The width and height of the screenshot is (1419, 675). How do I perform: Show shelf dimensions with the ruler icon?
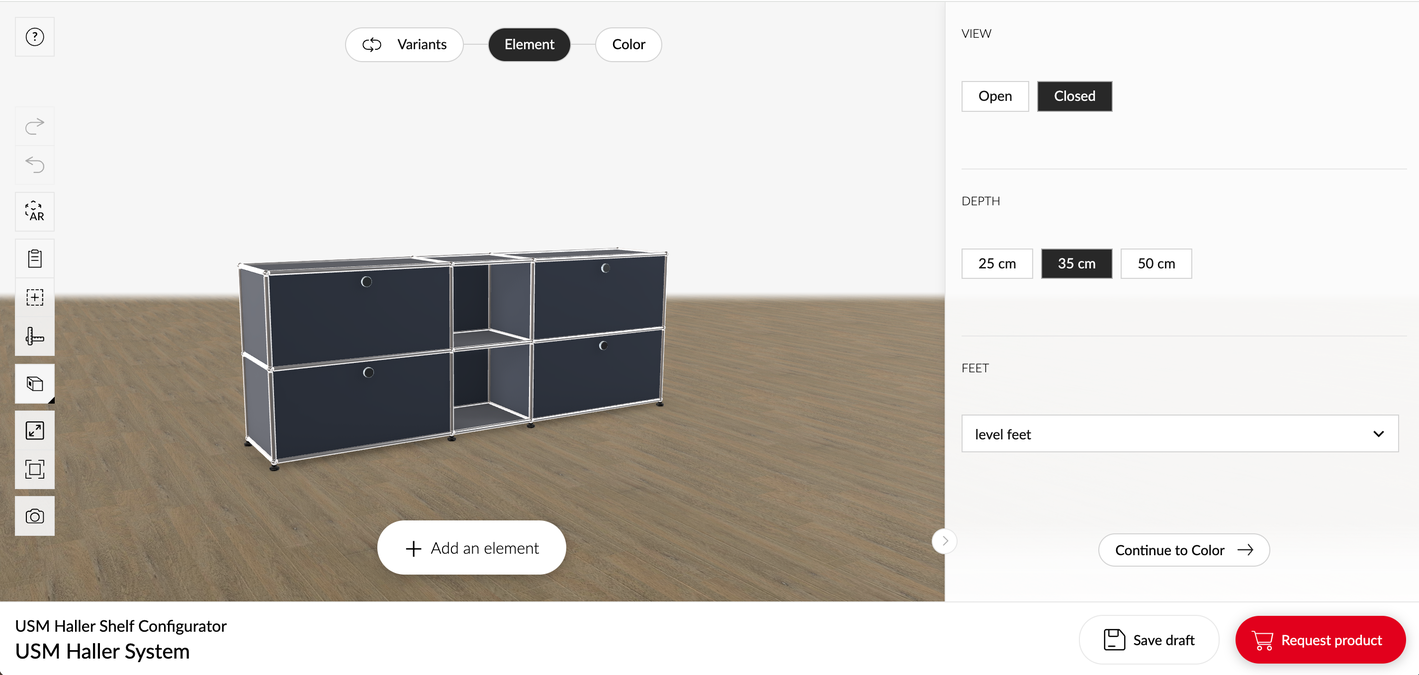coord(34,336)
